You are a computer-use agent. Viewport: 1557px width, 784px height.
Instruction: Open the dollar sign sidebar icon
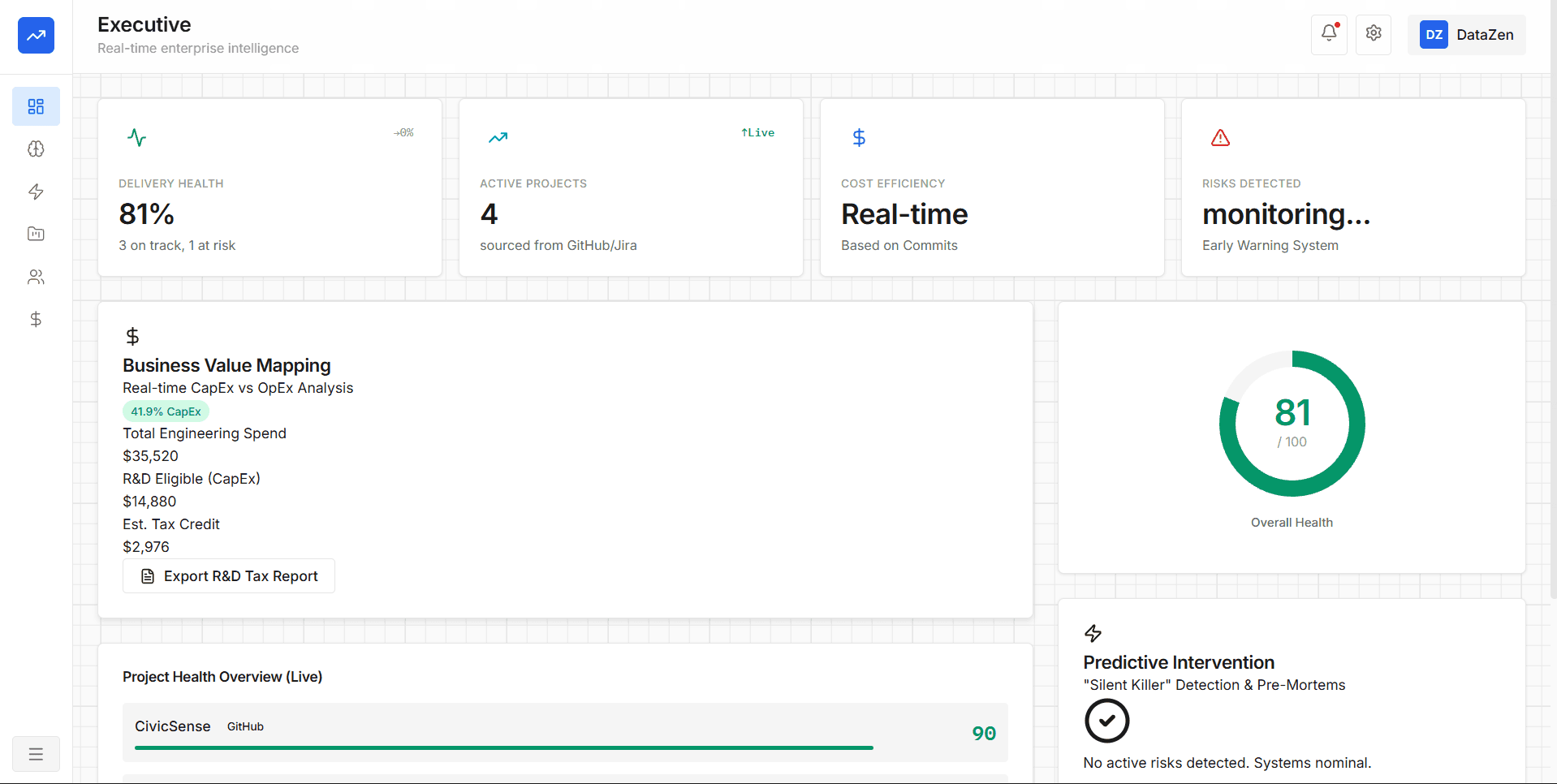(x=36, y=319)
